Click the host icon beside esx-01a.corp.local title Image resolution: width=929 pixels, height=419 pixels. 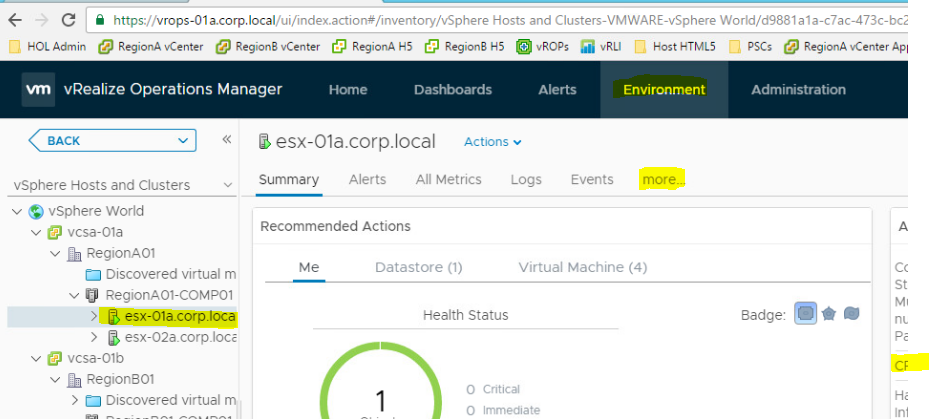click(x=265, y=142)
